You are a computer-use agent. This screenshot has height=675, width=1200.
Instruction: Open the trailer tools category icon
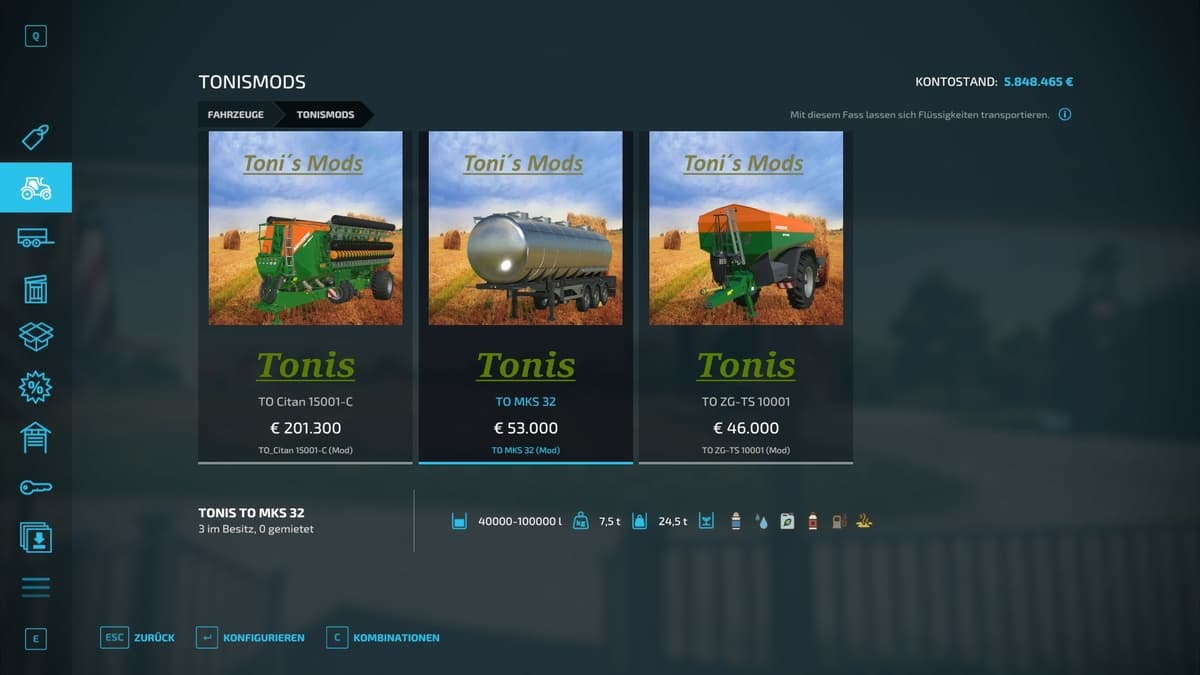36,238
